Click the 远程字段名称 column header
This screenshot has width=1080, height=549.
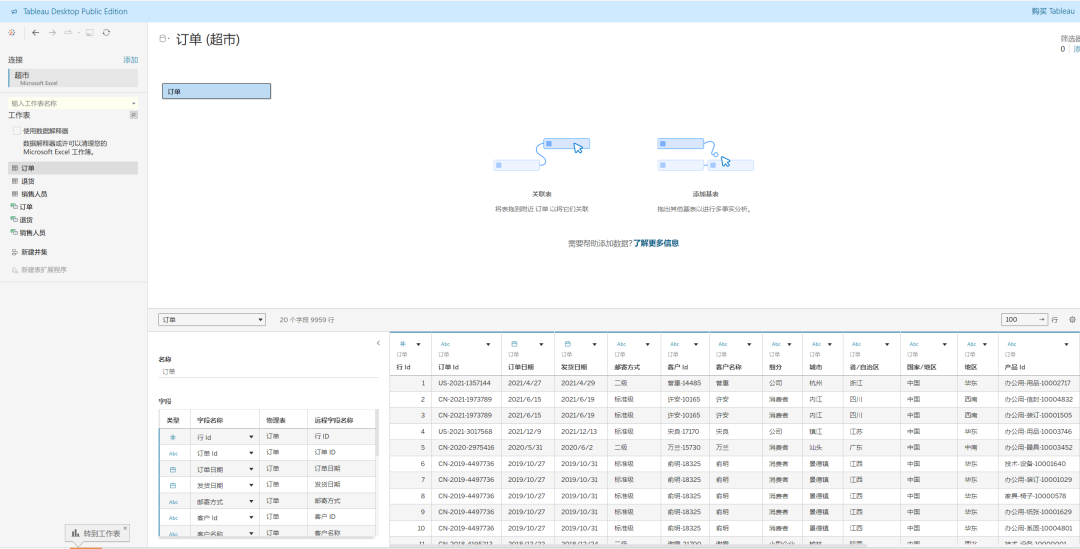(334, 420)
